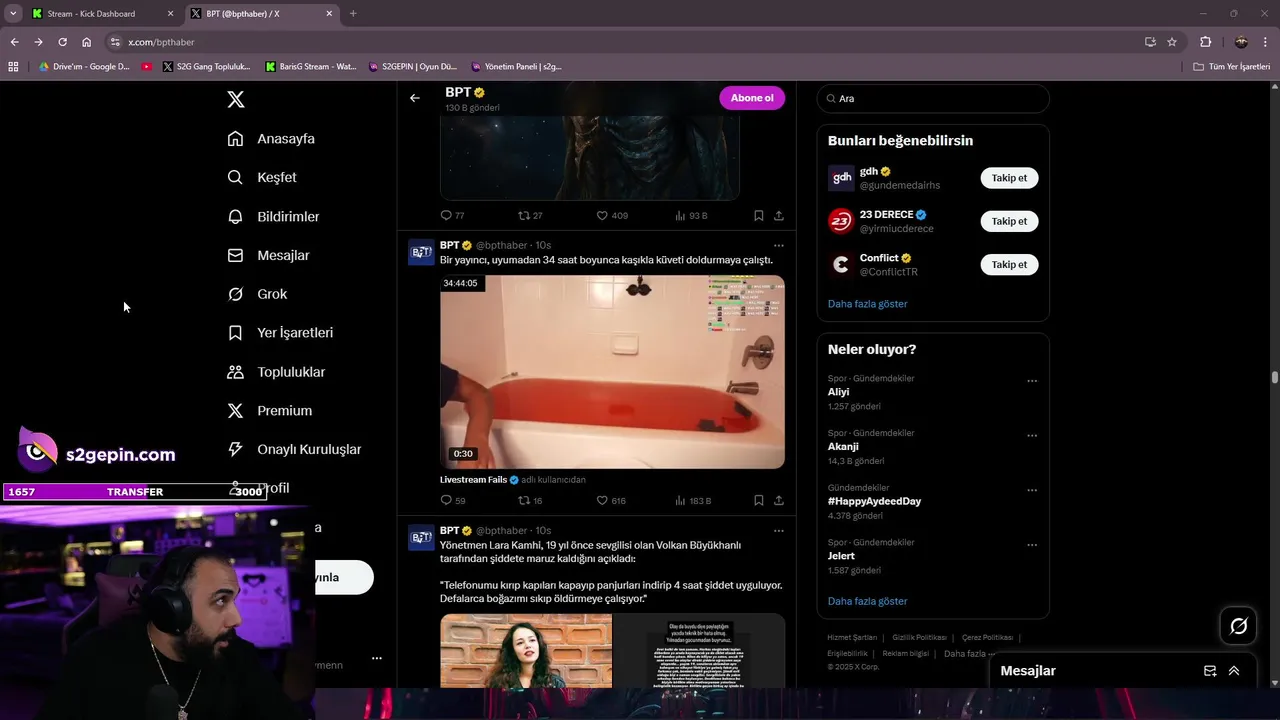
Task: Bookmark this page with star icon
Action: click(x=1172, y=42)
